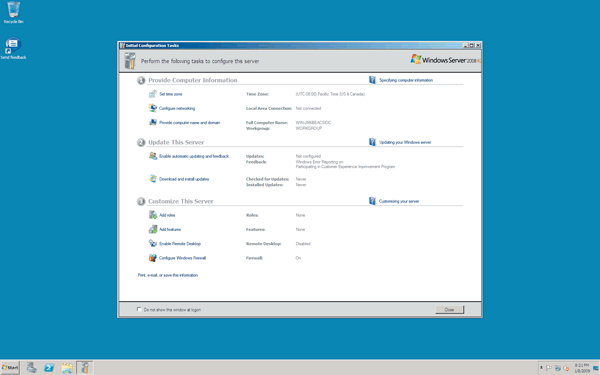Click the Remote Desktop 'Disabled' value
This screenshot has height=375, width=600.
303,244
